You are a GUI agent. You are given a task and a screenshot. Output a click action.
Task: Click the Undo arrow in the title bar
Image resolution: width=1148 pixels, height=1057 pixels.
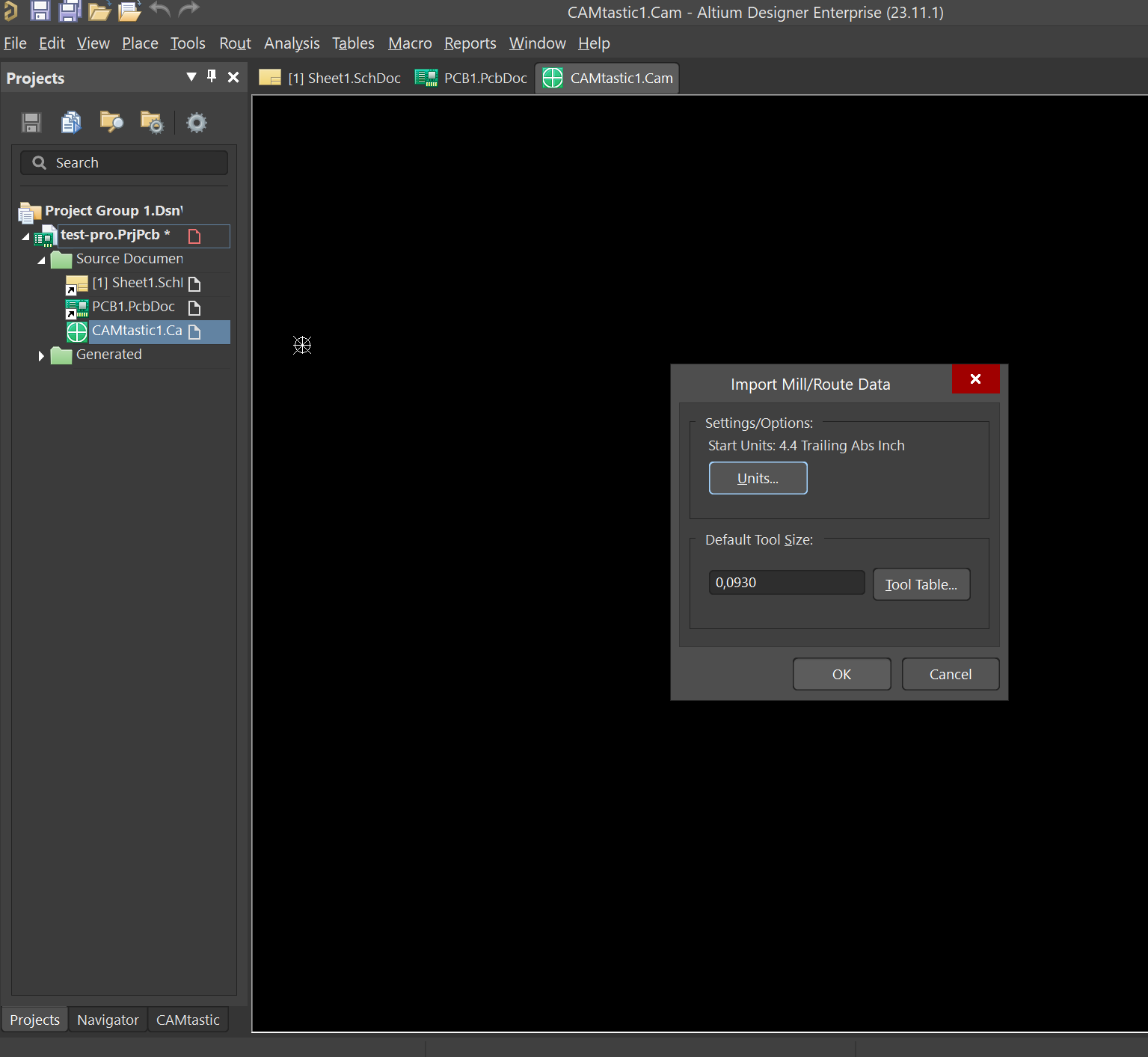[x=159, y=10]
